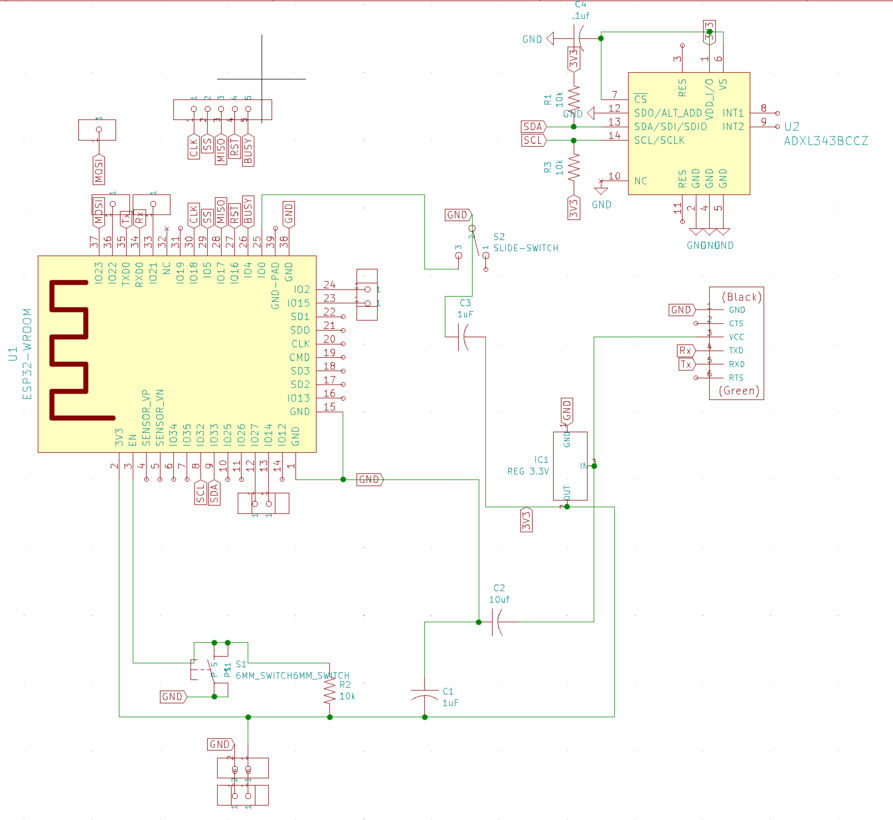The width and height of the screenshot is (893, 820).
Task: Select the (Green) text on serial connector
Action: tap(739, 391)
